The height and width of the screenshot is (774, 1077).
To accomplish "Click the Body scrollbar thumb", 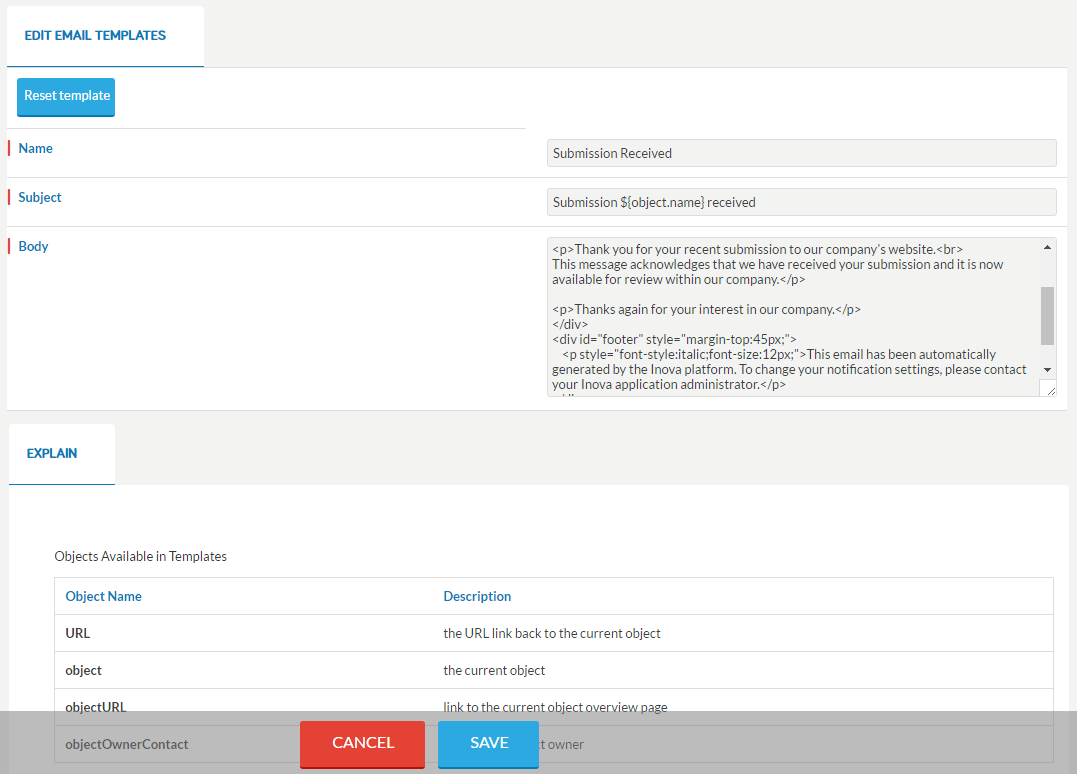I will coord(1047,315).
